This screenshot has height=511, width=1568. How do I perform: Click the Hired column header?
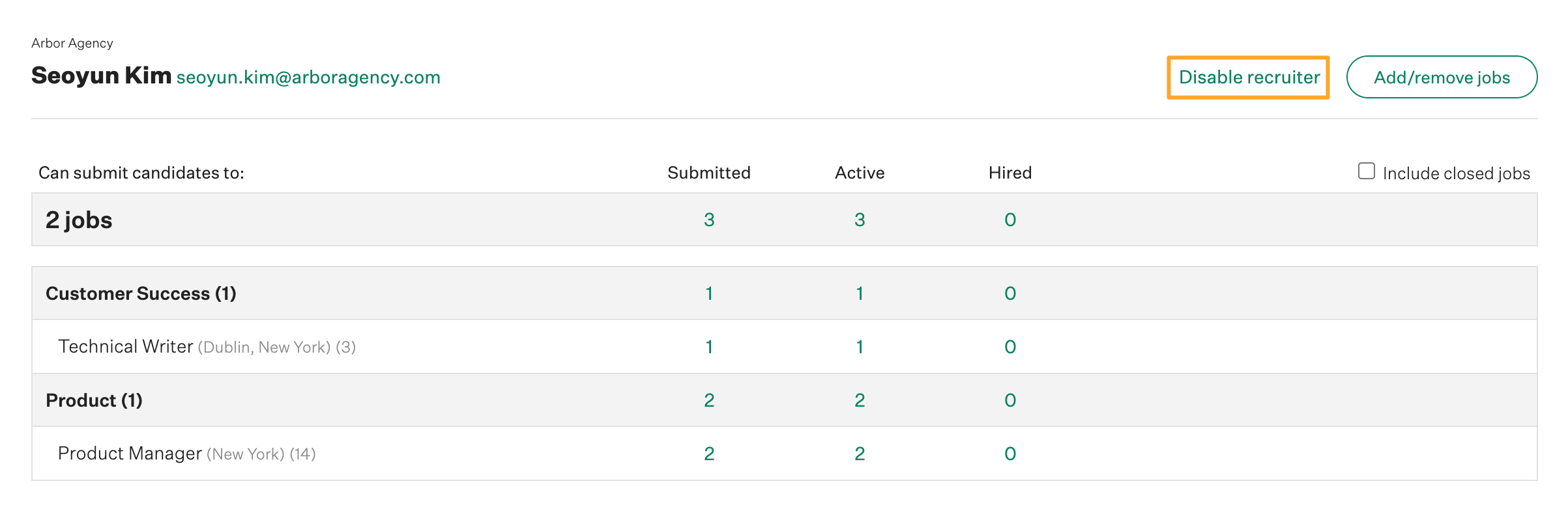[1010, 173]
